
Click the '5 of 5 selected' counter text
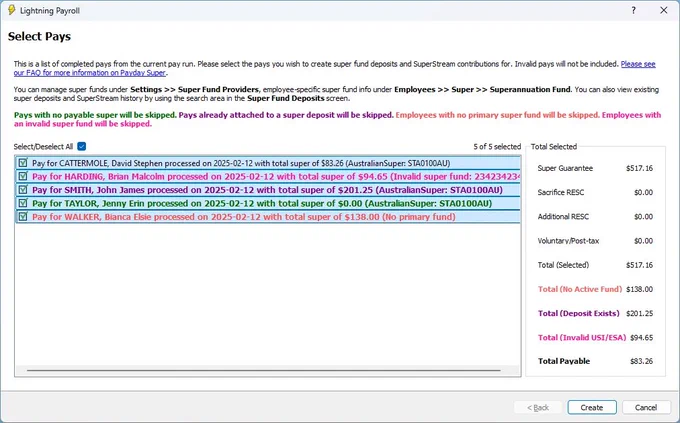coord(497,147)
